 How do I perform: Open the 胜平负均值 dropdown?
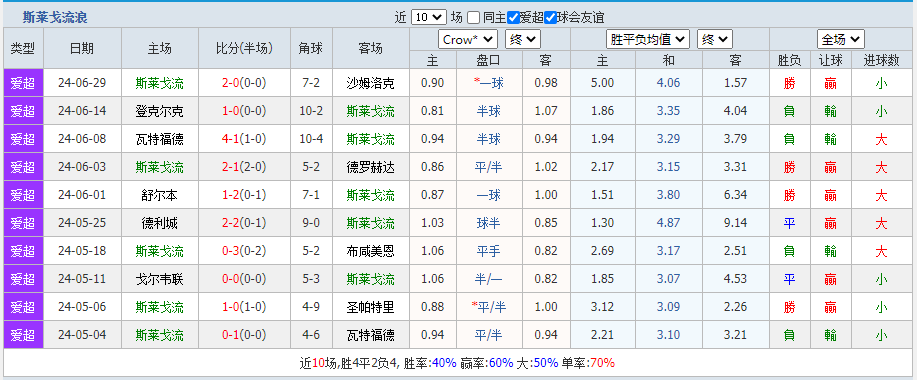click(647, 39)
